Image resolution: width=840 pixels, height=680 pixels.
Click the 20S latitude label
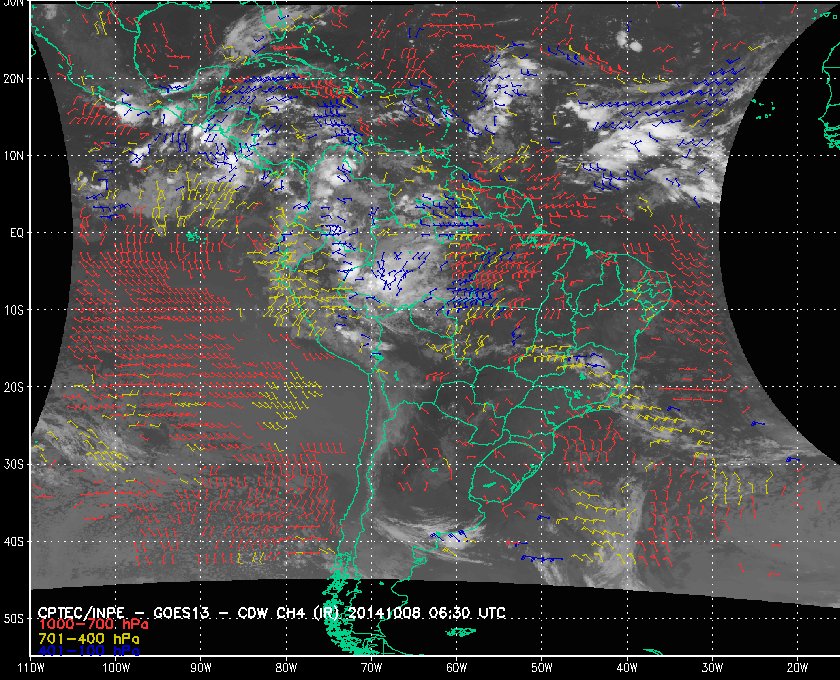14,387
